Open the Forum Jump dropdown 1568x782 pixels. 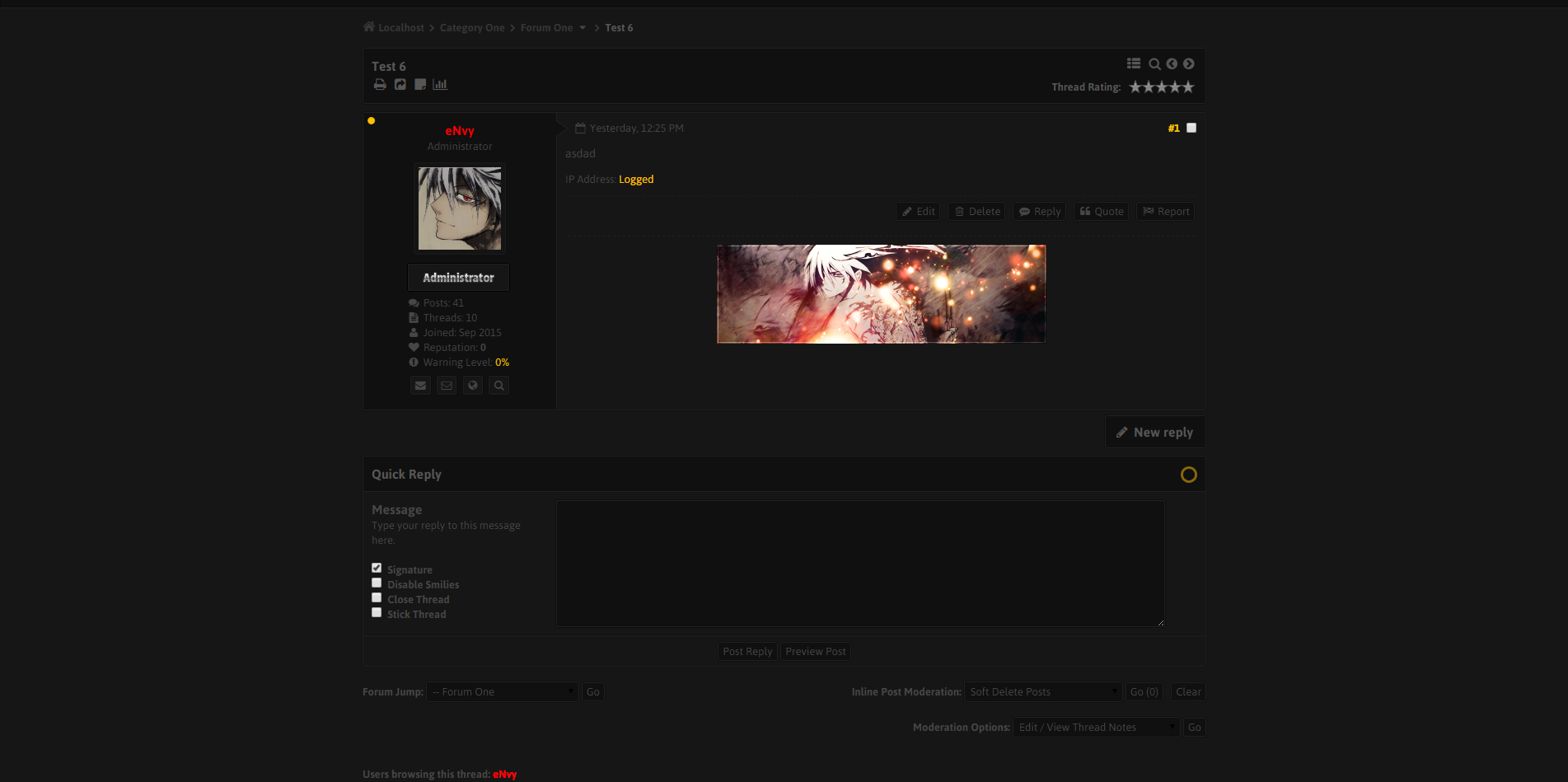pyautogui.click(x=501, y=692)
